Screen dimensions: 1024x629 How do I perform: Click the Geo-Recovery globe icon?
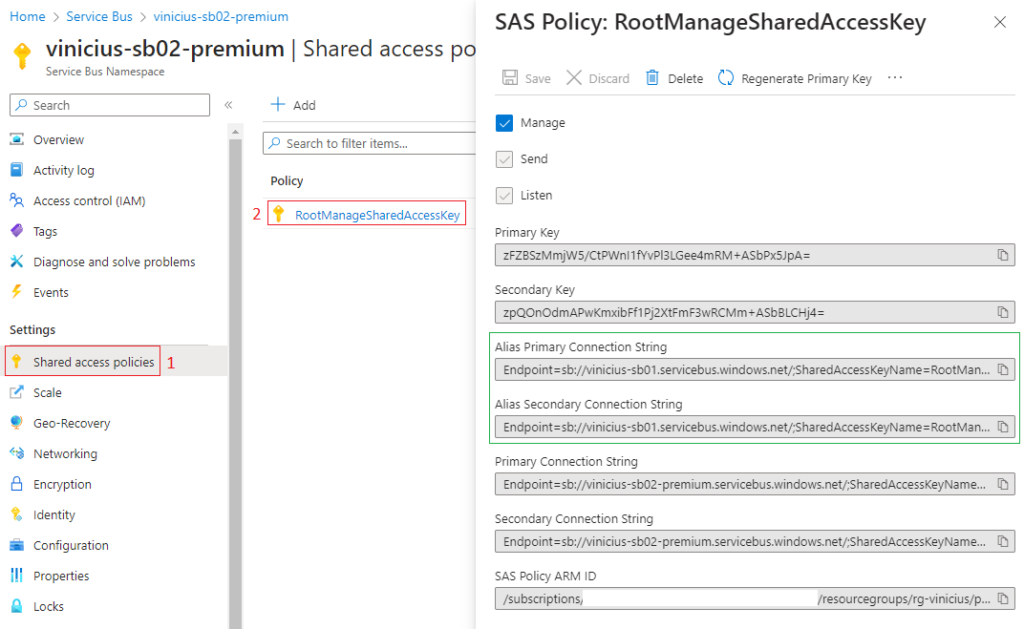tap(17, 423)
